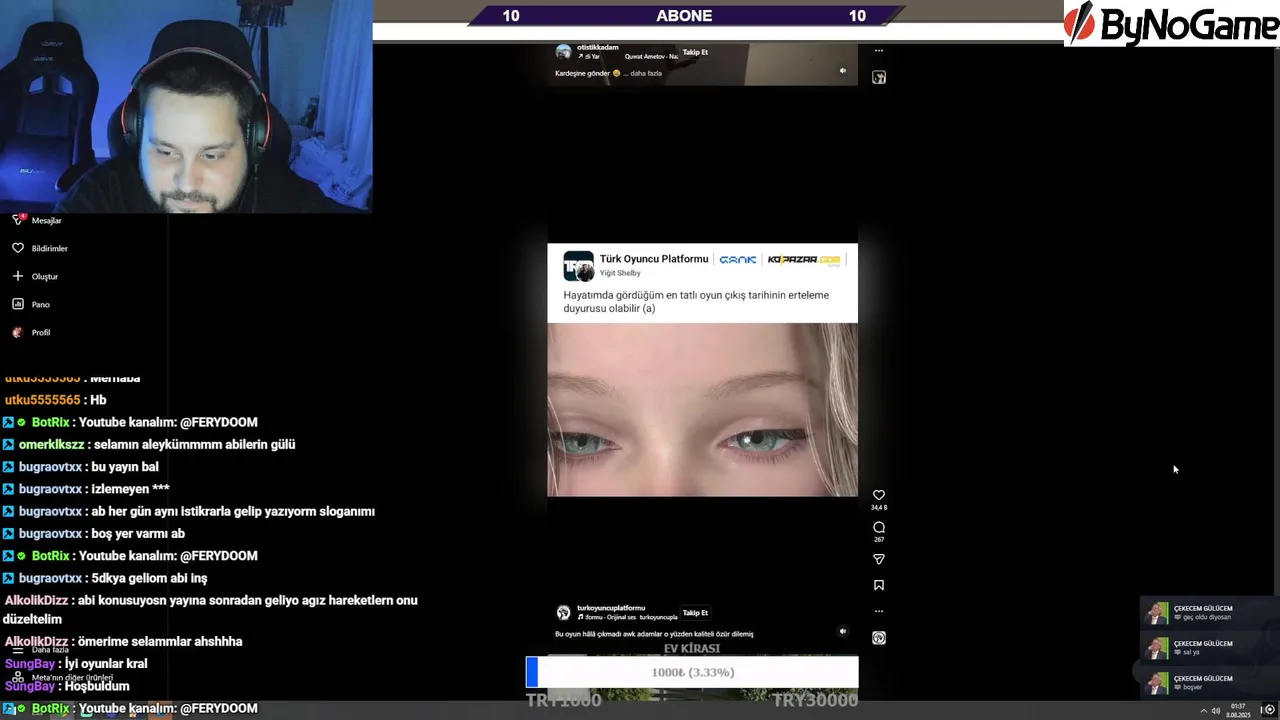
Task: Click the Profil avatar icon
Action: pyautogui.click(x=17, y=332)
